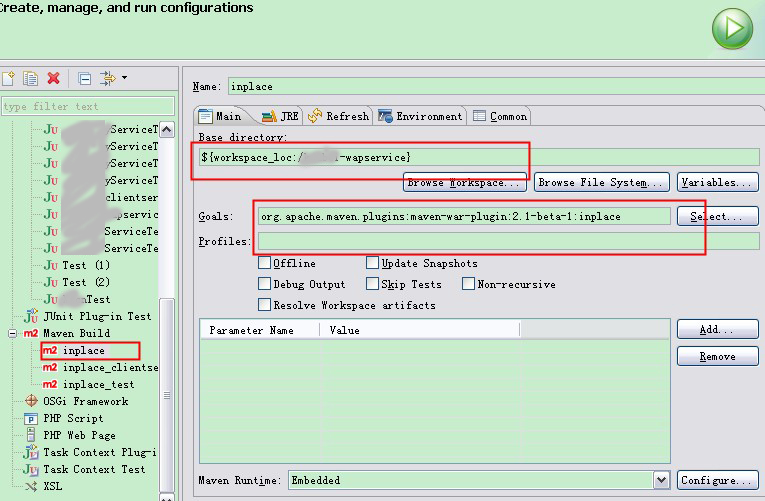Click the JUnit Plug-in Test icon
Screen dimensions: 765x501
[x=31, y=316]
